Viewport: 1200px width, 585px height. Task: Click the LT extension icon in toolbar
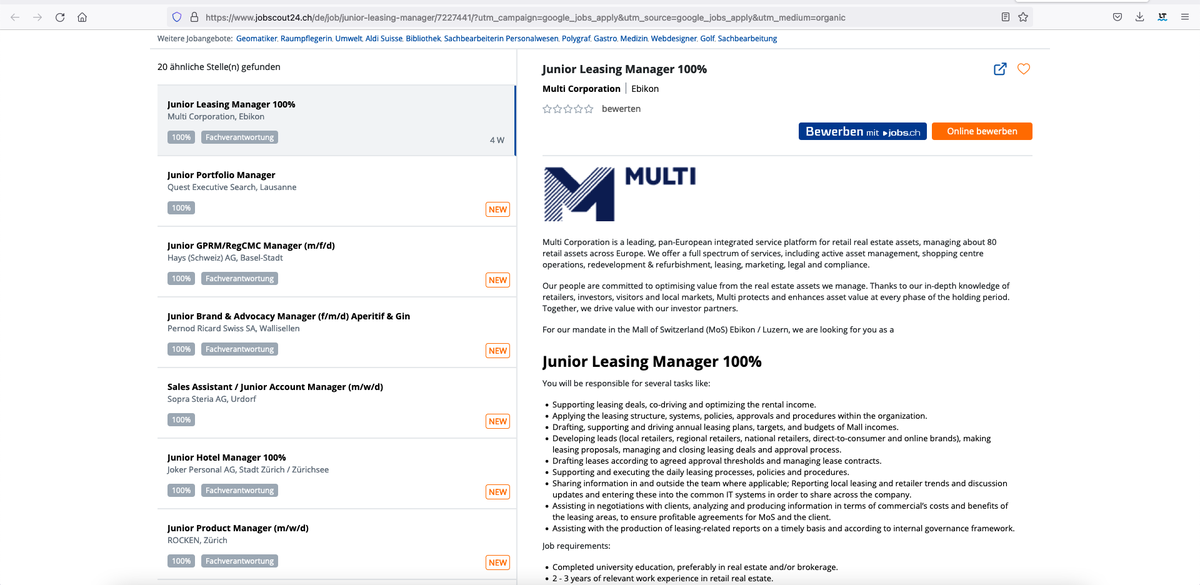[1162, 17]
